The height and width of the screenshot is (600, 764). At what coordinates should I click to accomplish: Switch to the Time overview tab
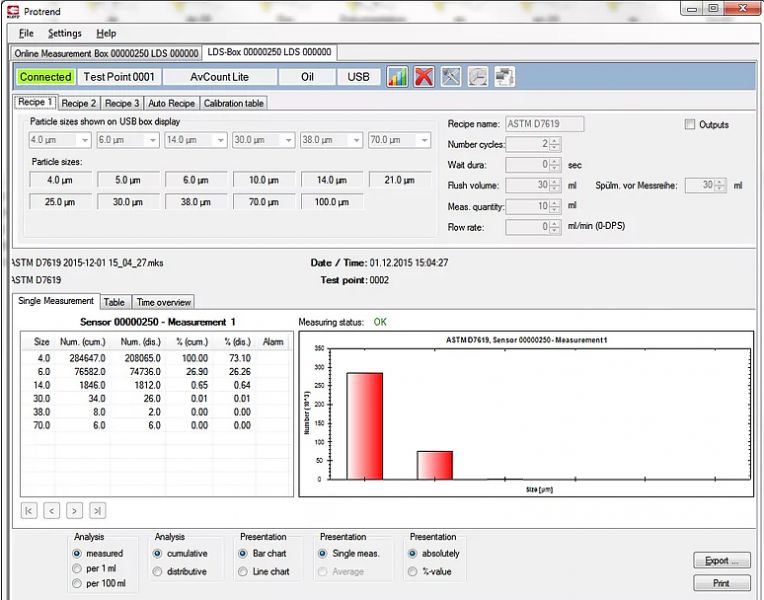pyautogui.click(x=162, y=302)
